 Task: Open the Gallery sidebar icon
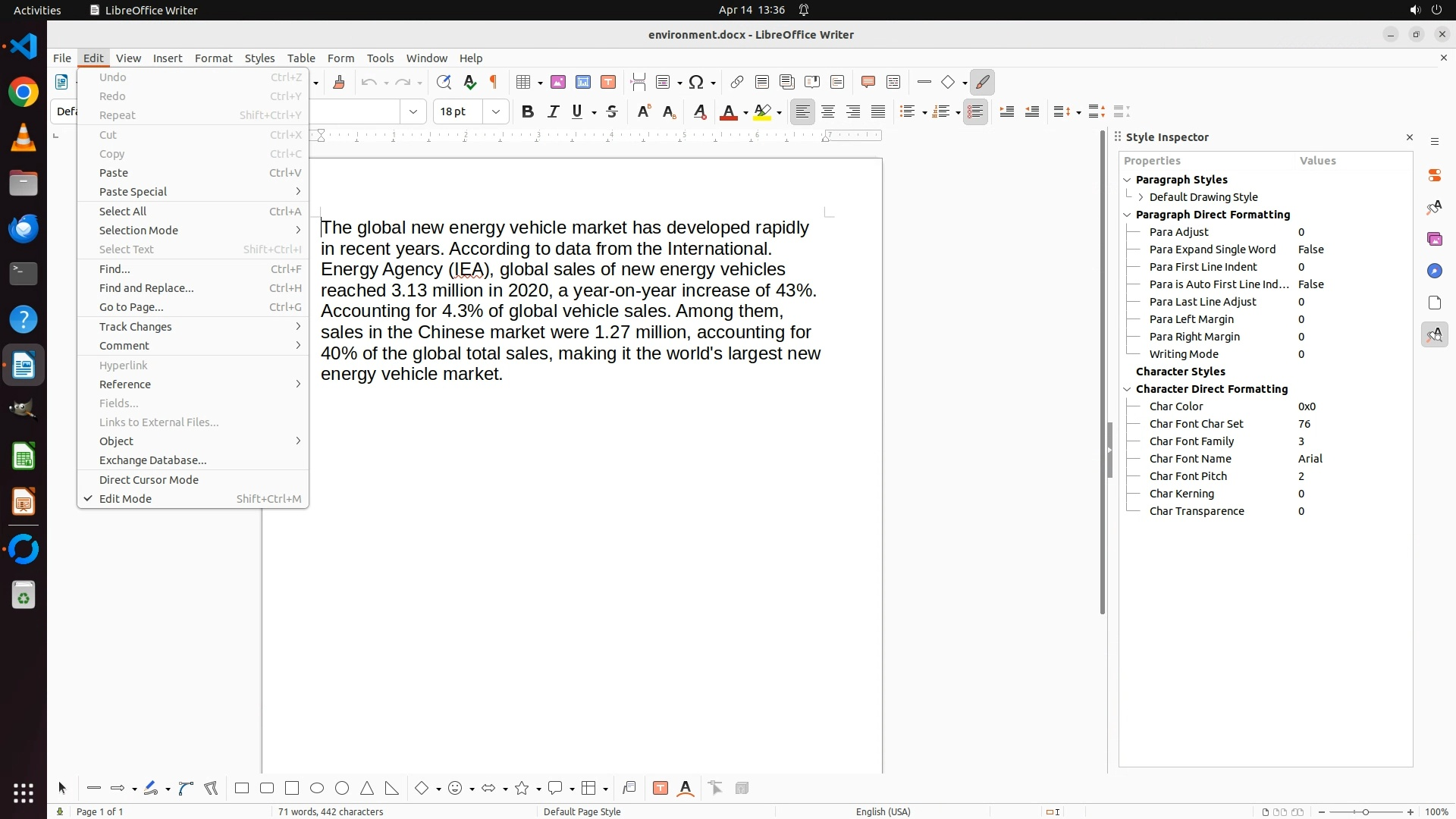tap(1434, 239)
